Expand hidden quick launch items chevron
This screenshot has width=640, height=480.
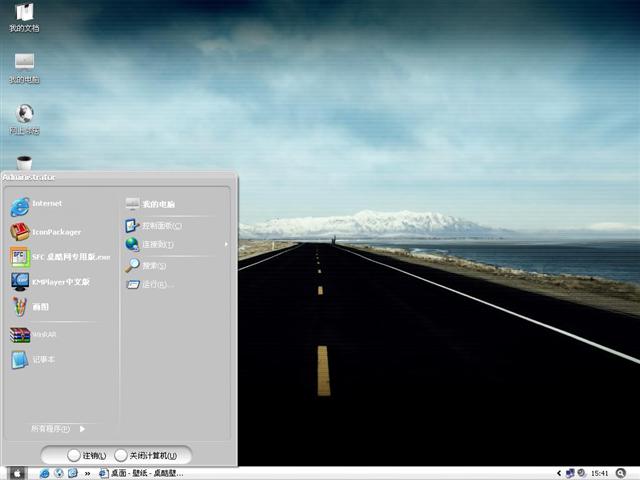point(87,473)
